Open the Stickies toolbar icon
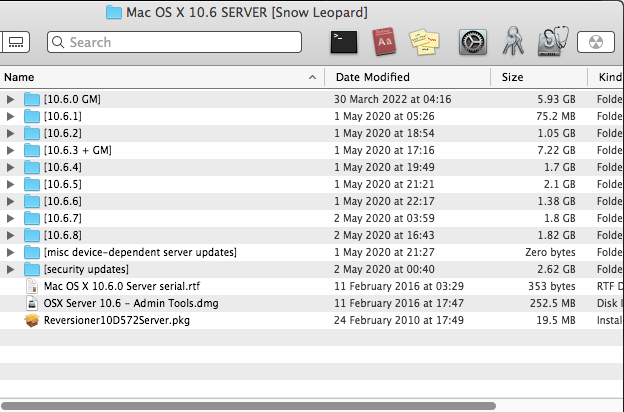 coord(424,42)
